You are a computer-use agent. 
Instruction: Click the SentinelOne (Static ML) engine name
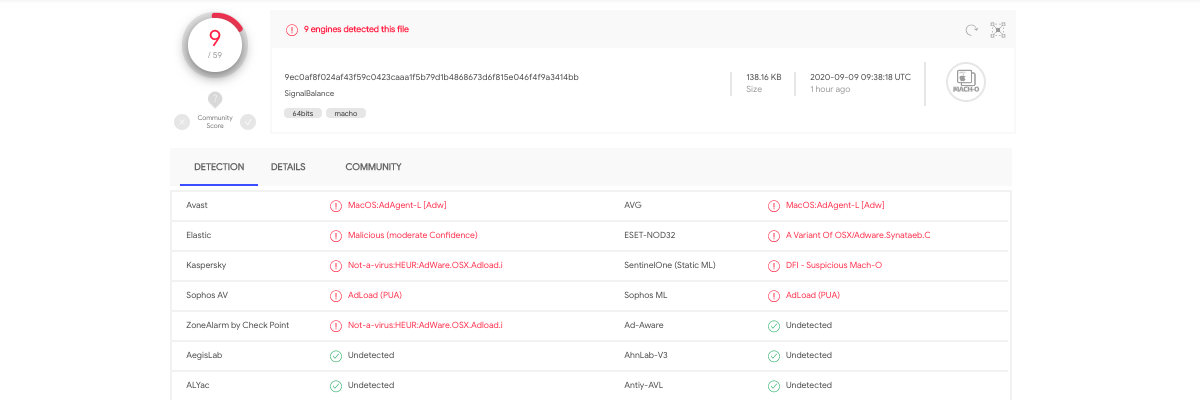click(670, 265)
